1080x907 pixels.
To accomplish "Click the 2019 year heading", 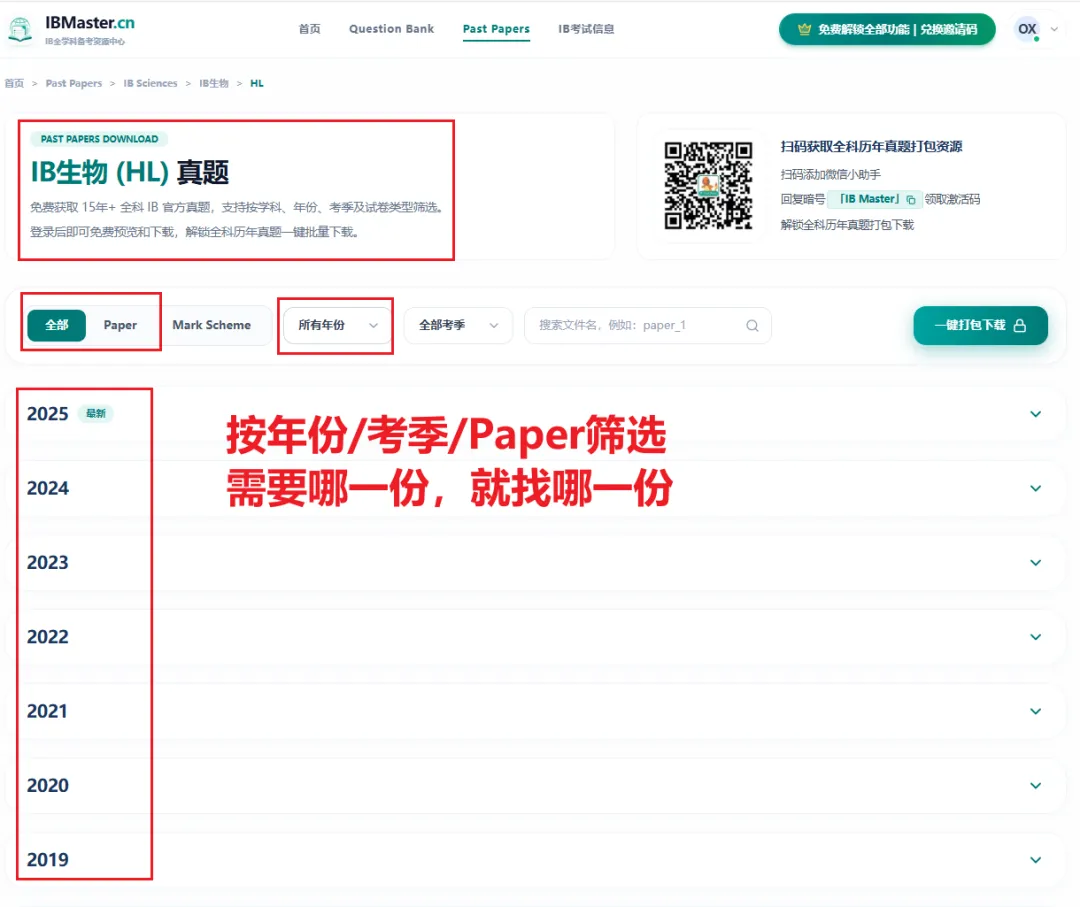I will (x=48, y=860).
